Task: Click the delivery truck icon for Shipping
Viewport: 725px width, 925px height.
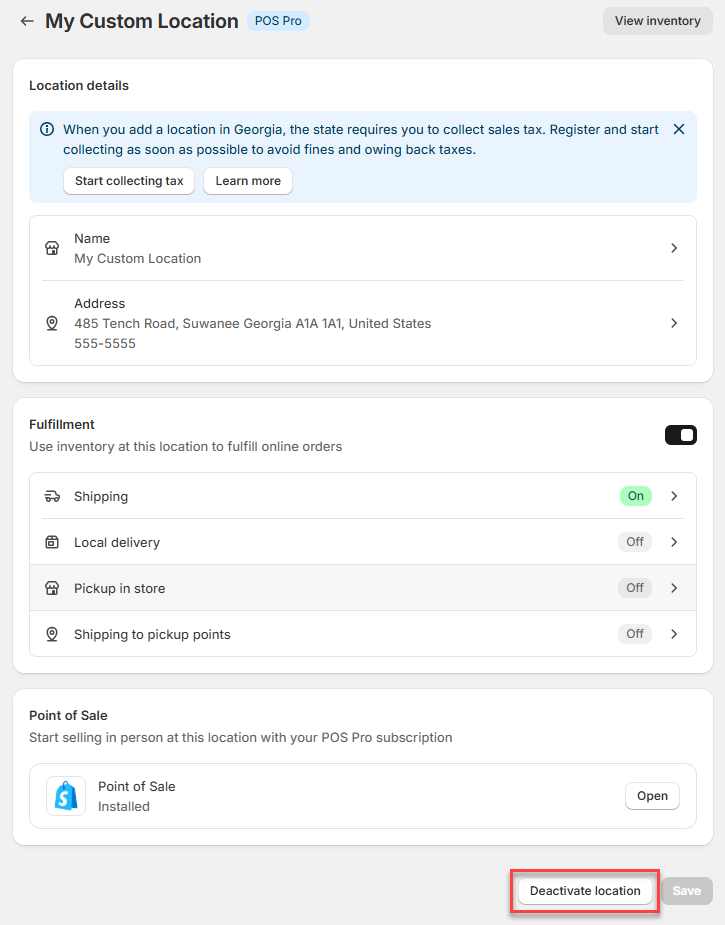Action: coord(52,496)
